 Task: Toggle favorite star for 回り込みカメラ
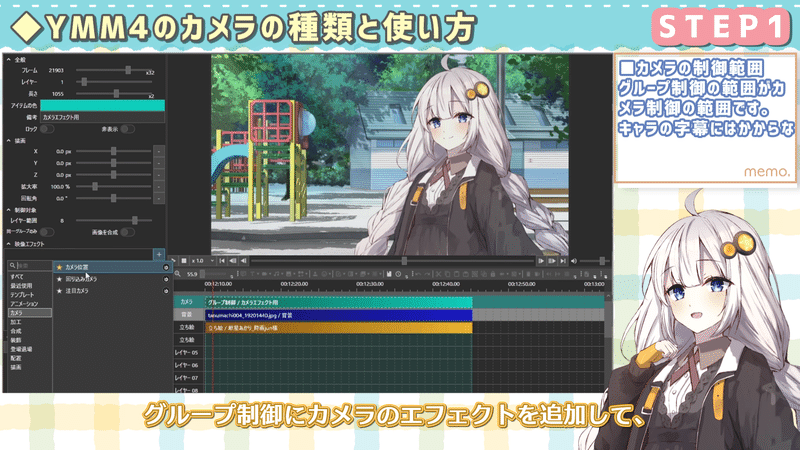point(59,279)
